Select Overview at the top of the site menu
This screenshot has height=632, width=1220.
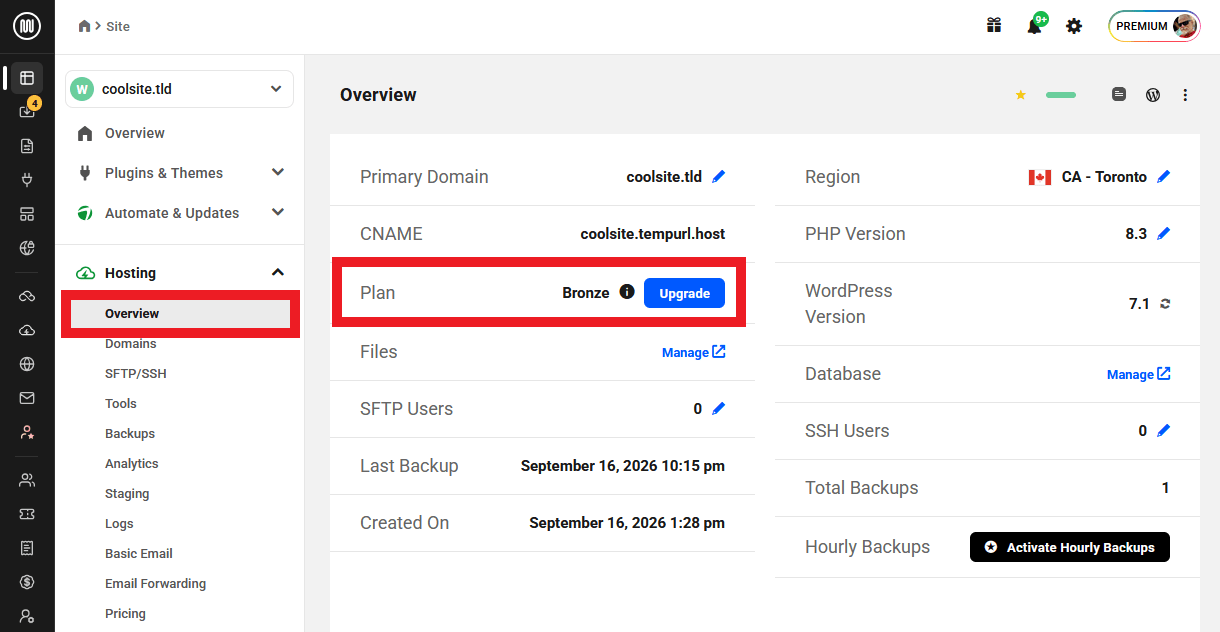click(x=134, y=133)
